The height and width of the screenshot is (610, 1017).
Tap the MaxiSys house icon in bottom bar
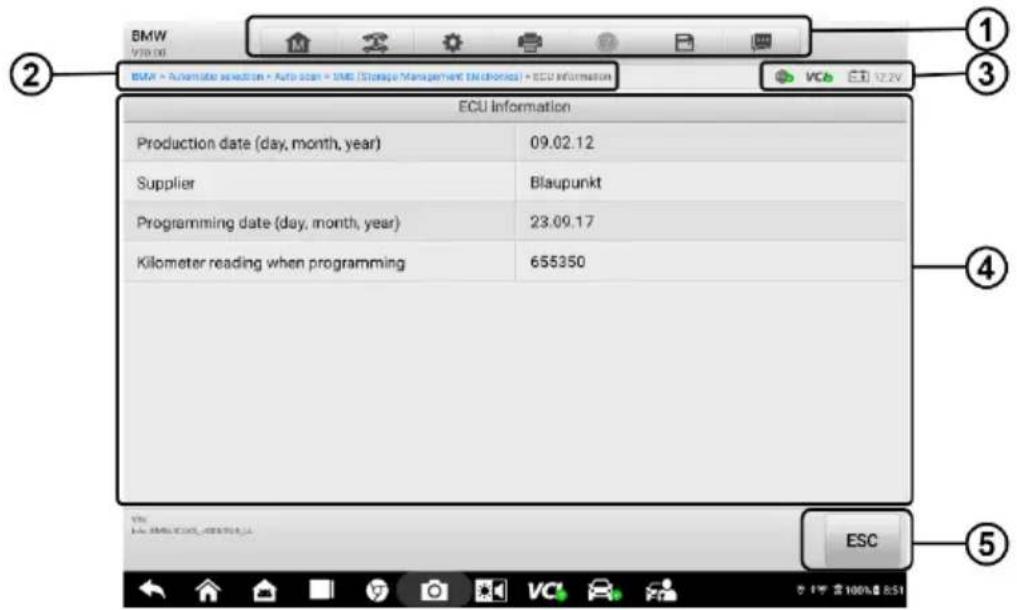[265, 591]
